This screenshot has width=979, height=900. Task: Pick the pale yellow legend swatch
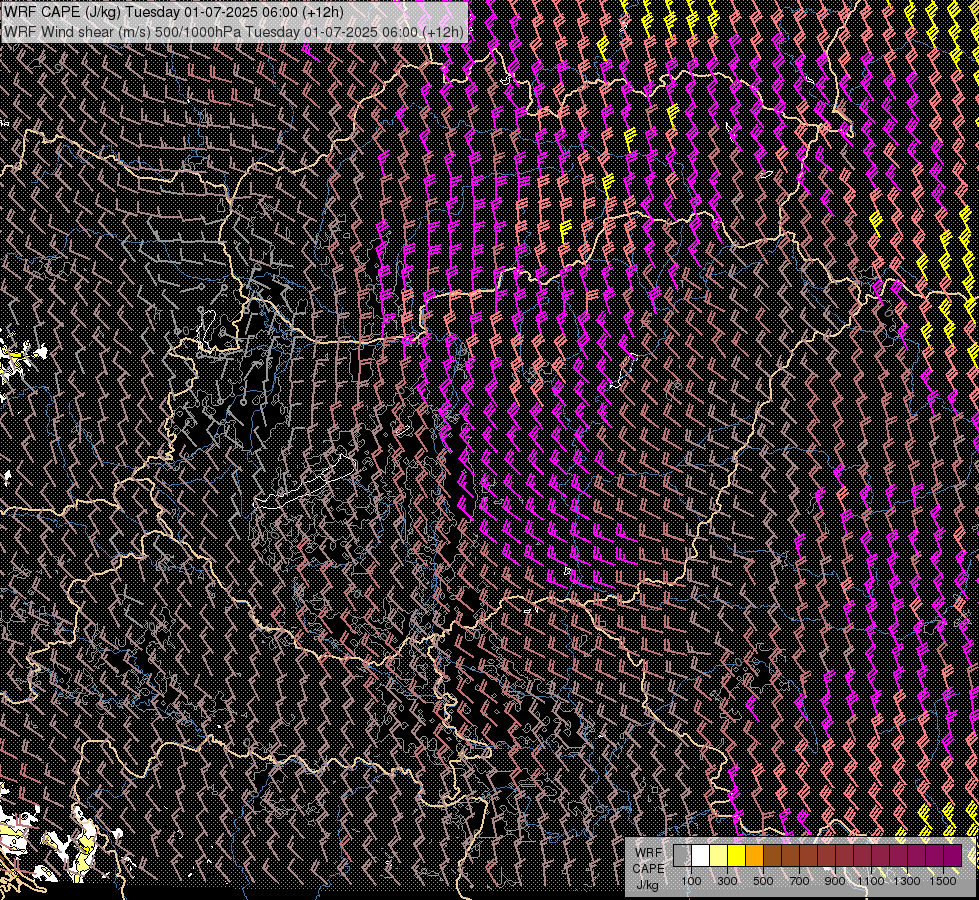coord(719,856)
